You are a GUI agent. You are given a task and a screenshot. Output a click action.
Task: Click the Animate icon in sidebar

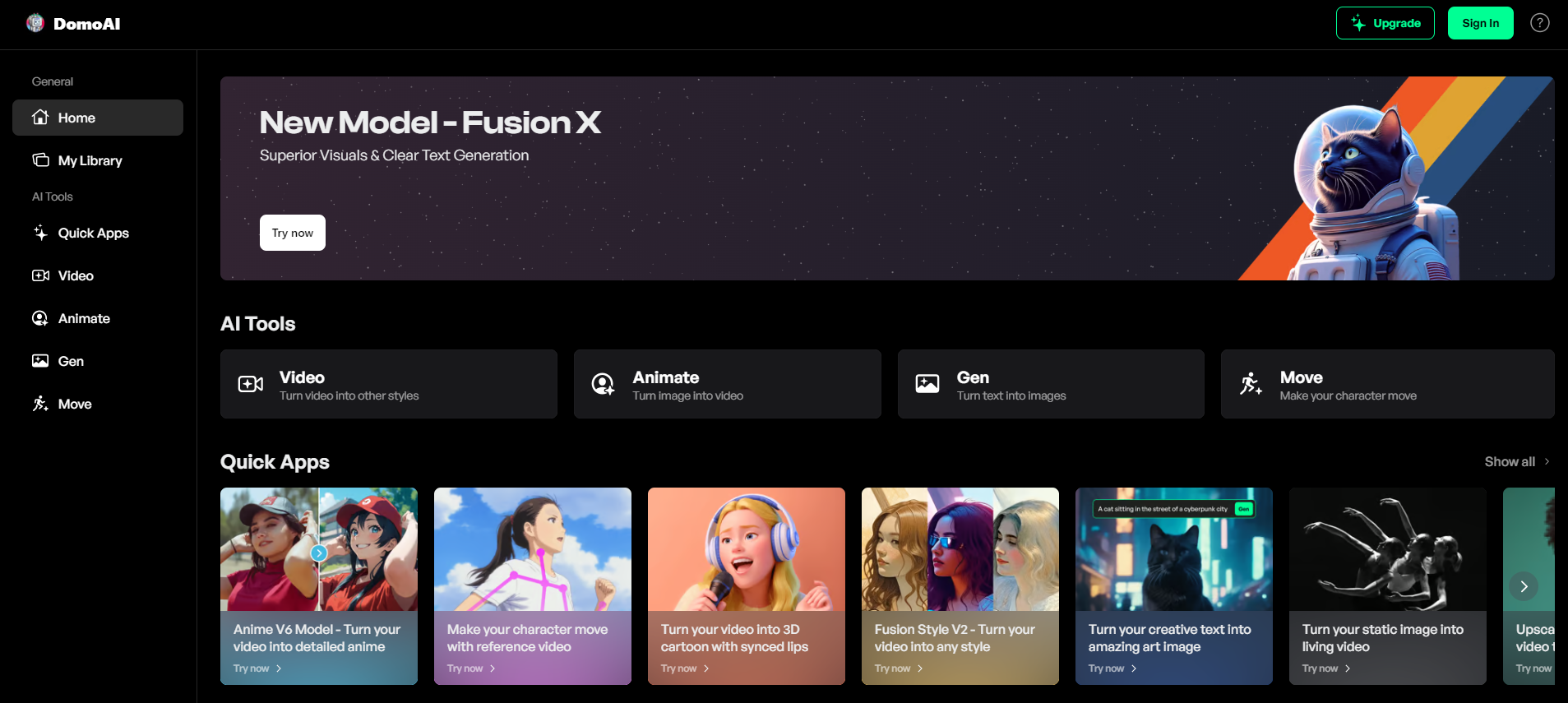pyautogui.click(x=40, y=318)
